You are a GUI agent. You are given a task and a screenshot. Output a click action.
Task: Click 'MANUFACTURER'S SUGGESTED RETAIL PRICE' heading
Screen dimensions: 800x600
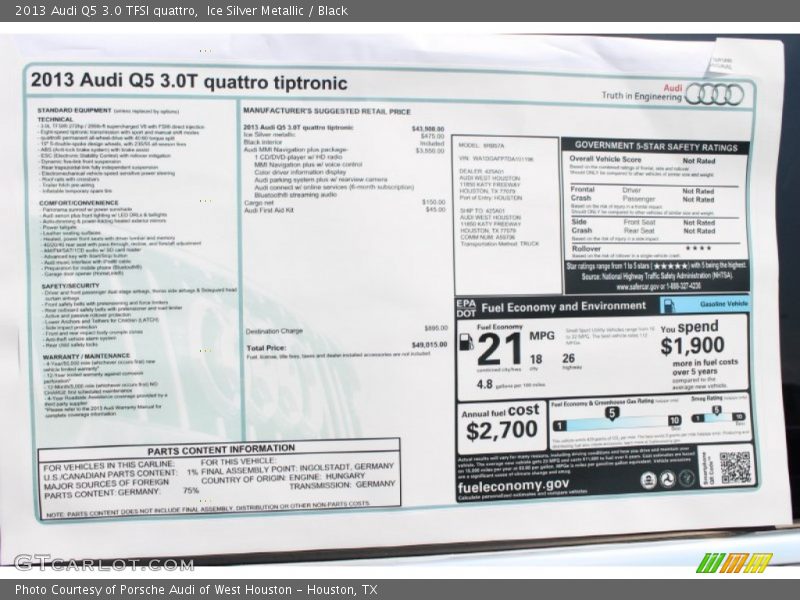(327, 111)
